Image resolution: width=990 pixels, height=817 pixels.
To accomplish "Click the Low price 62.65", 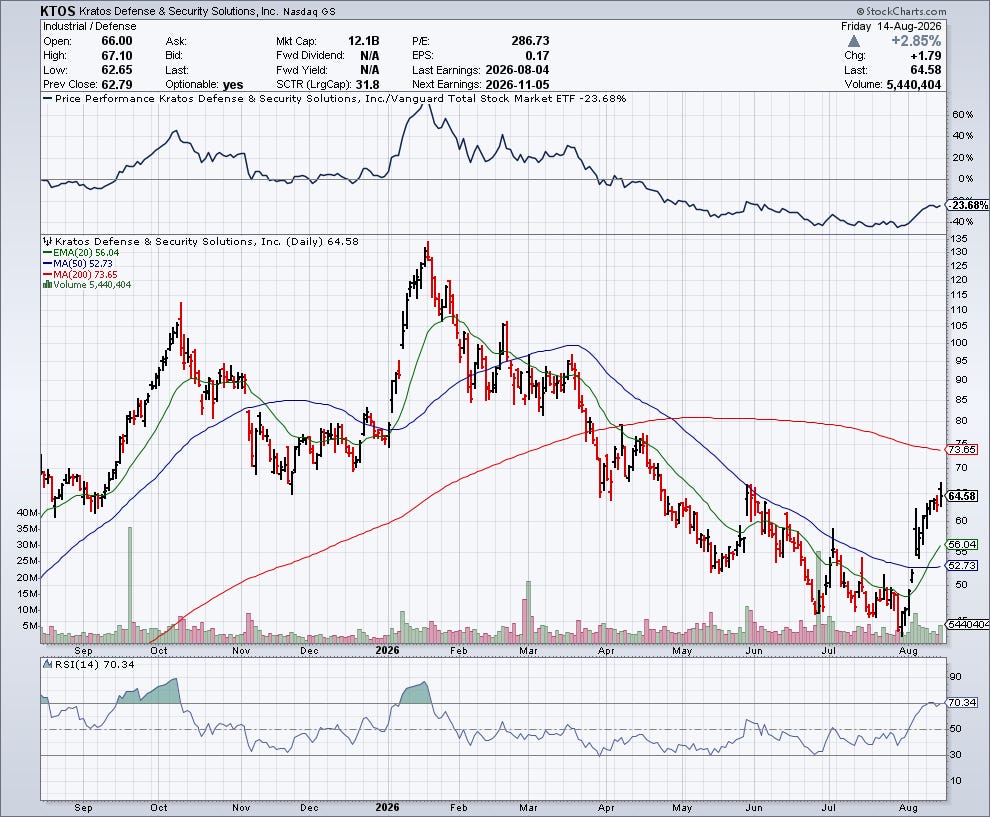I will 117,70.
